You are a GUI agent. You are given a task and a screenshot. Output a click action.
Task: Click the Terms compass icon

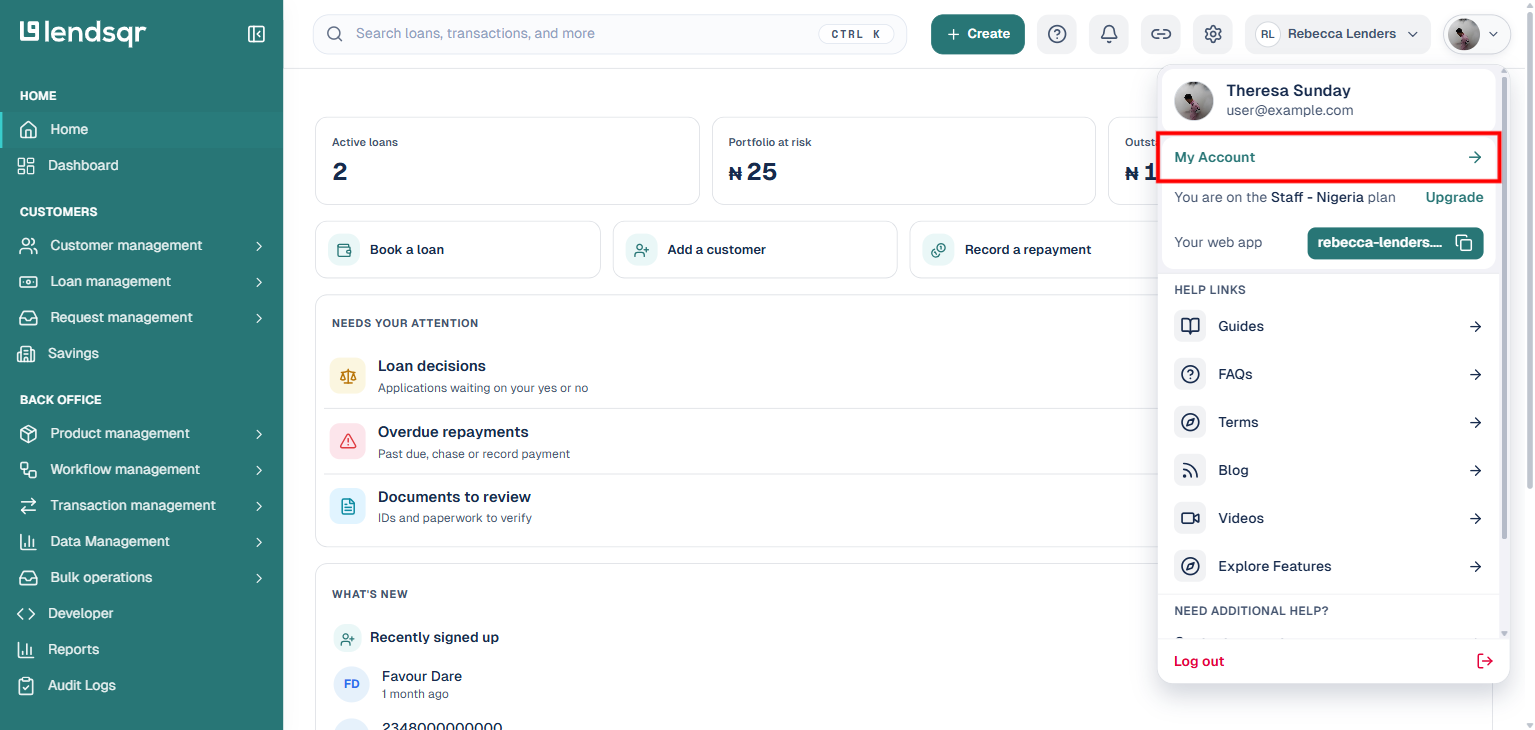tap(1190, 422)
